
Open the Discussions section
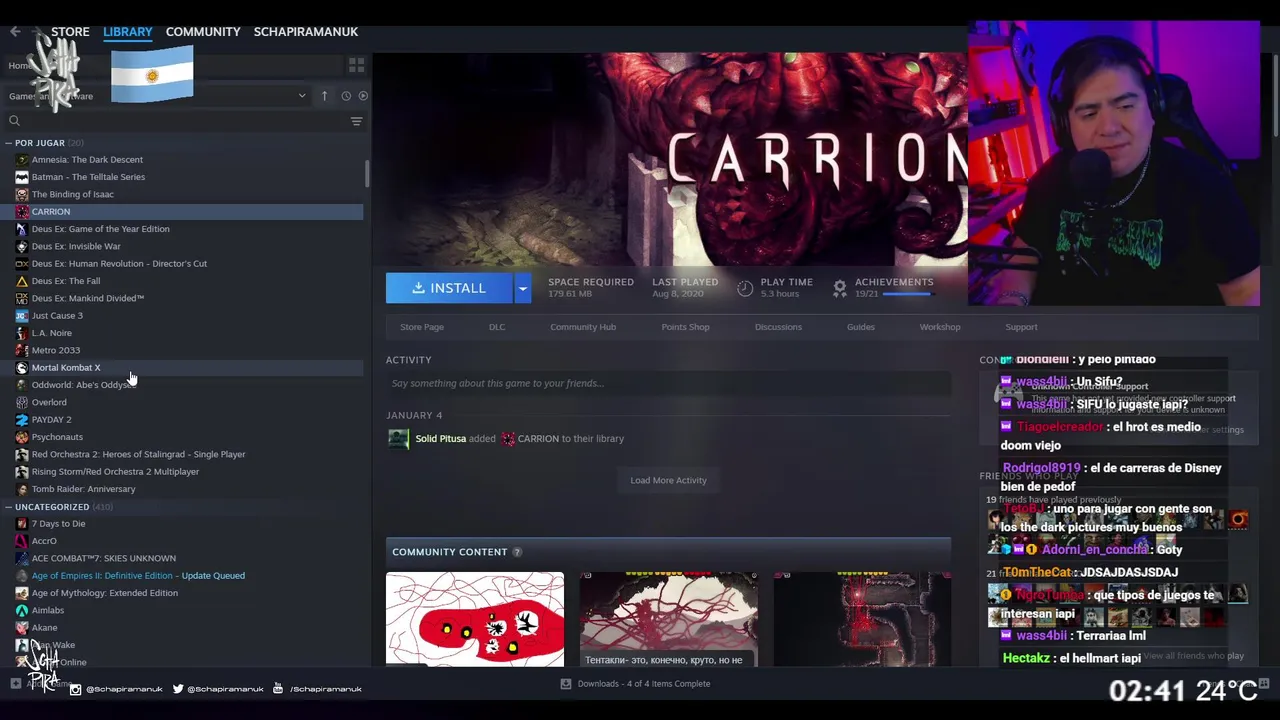(x=778, y=327)
